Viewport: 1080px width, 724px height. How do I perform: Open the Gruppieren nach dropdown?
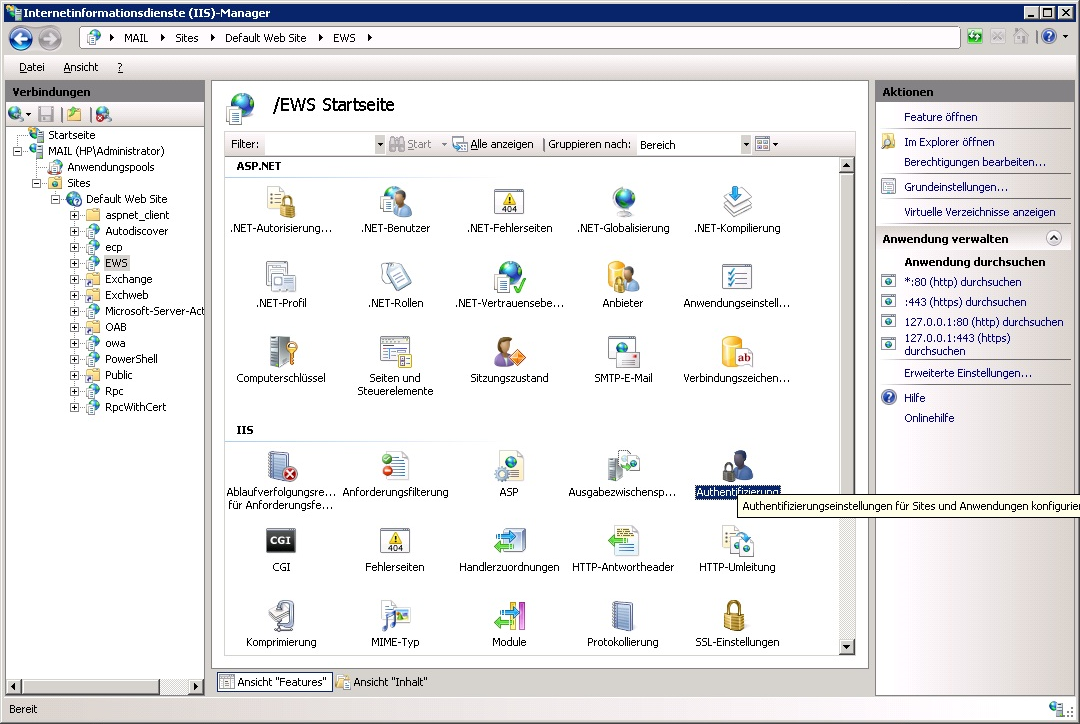745,144
